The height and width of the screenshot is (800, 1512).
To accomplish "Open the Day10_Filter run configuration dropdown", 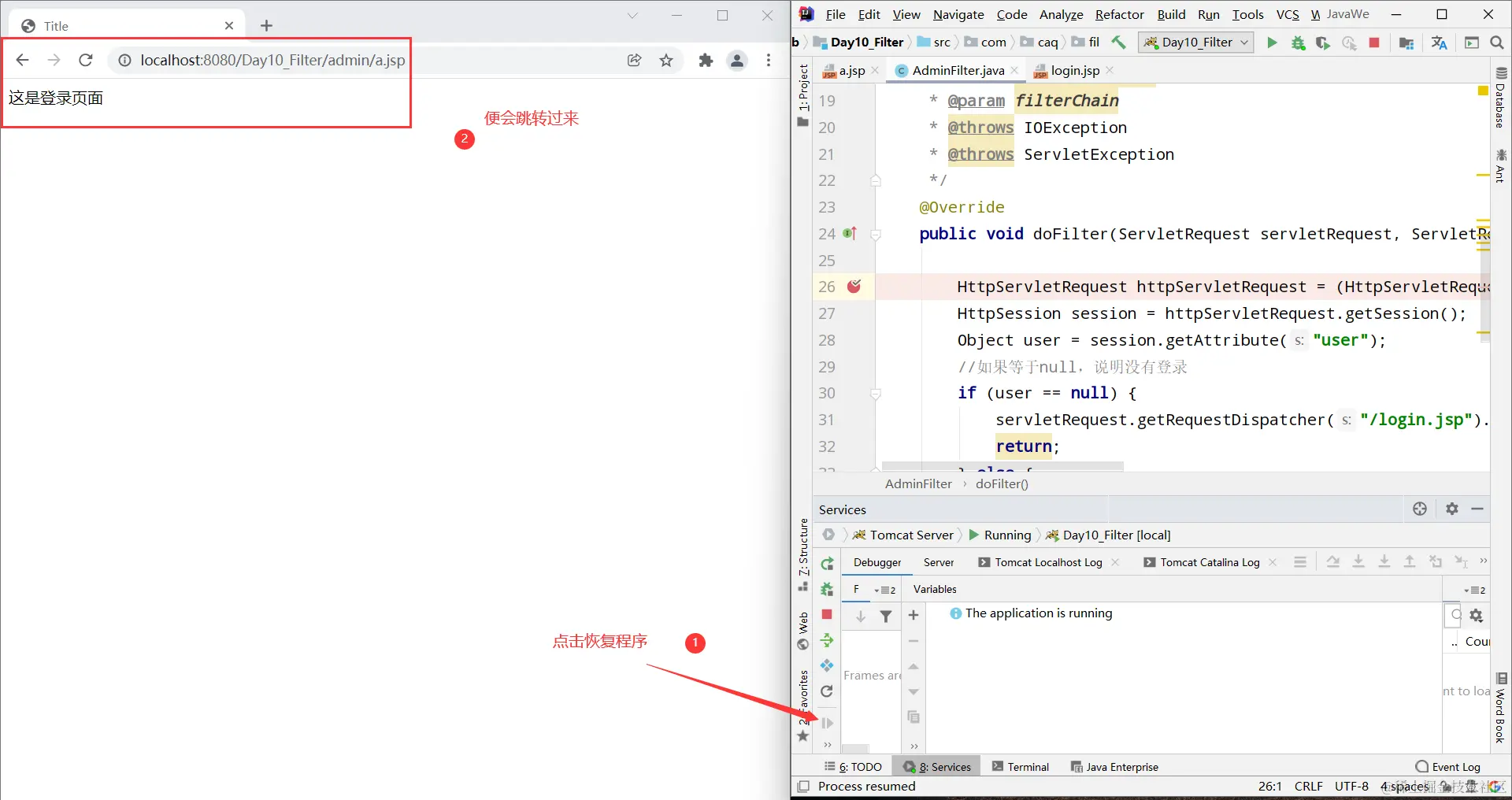I will click(1195, 43).
